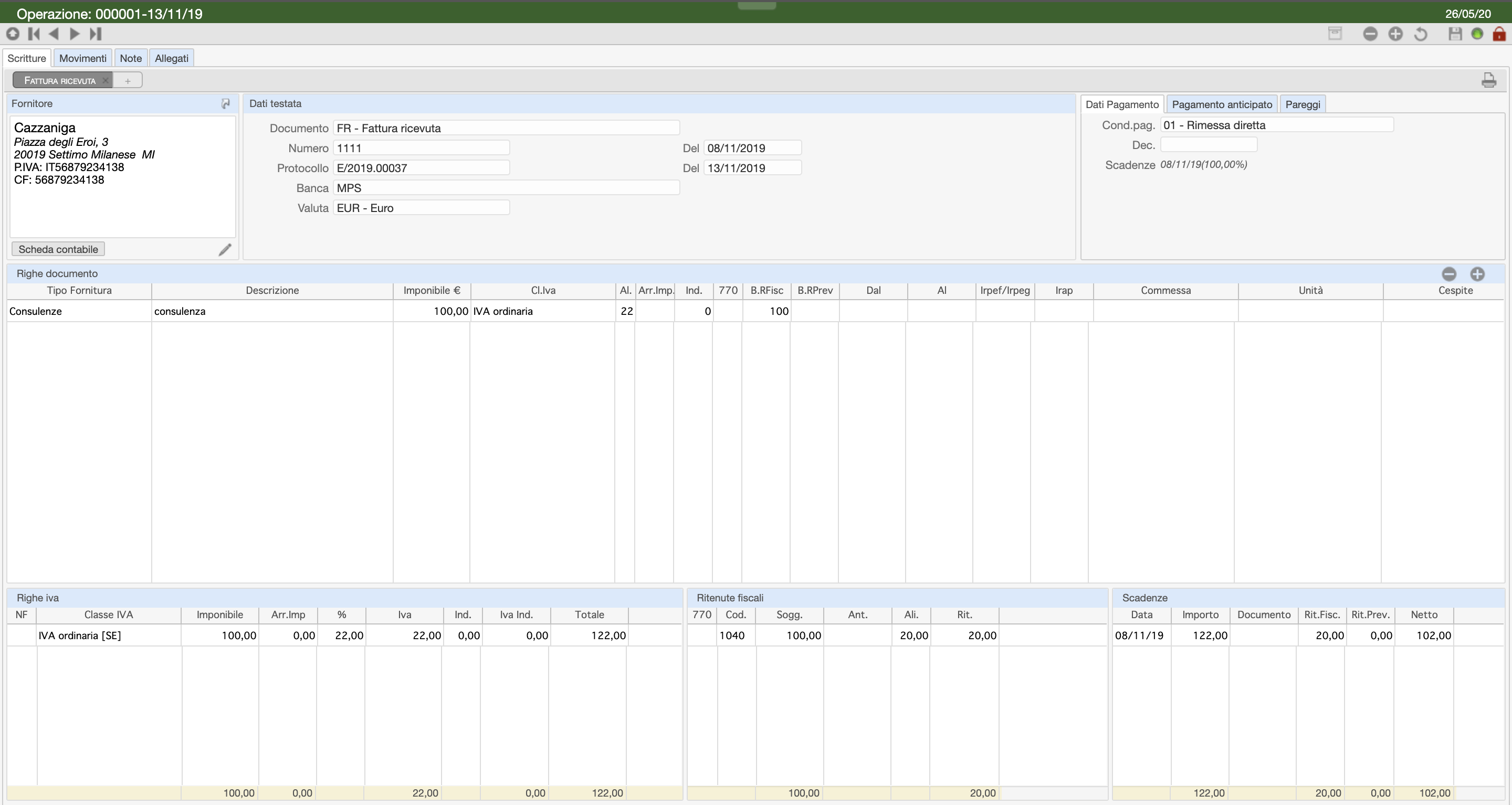The width and height of the screenshot is (1512, 805).
Task: Open the Banca field MPS
Action: click(x=507, y=188)
